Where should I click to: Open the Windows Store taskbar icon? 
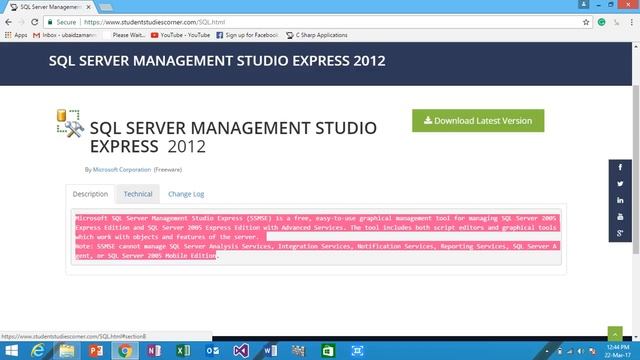[328, 351]
